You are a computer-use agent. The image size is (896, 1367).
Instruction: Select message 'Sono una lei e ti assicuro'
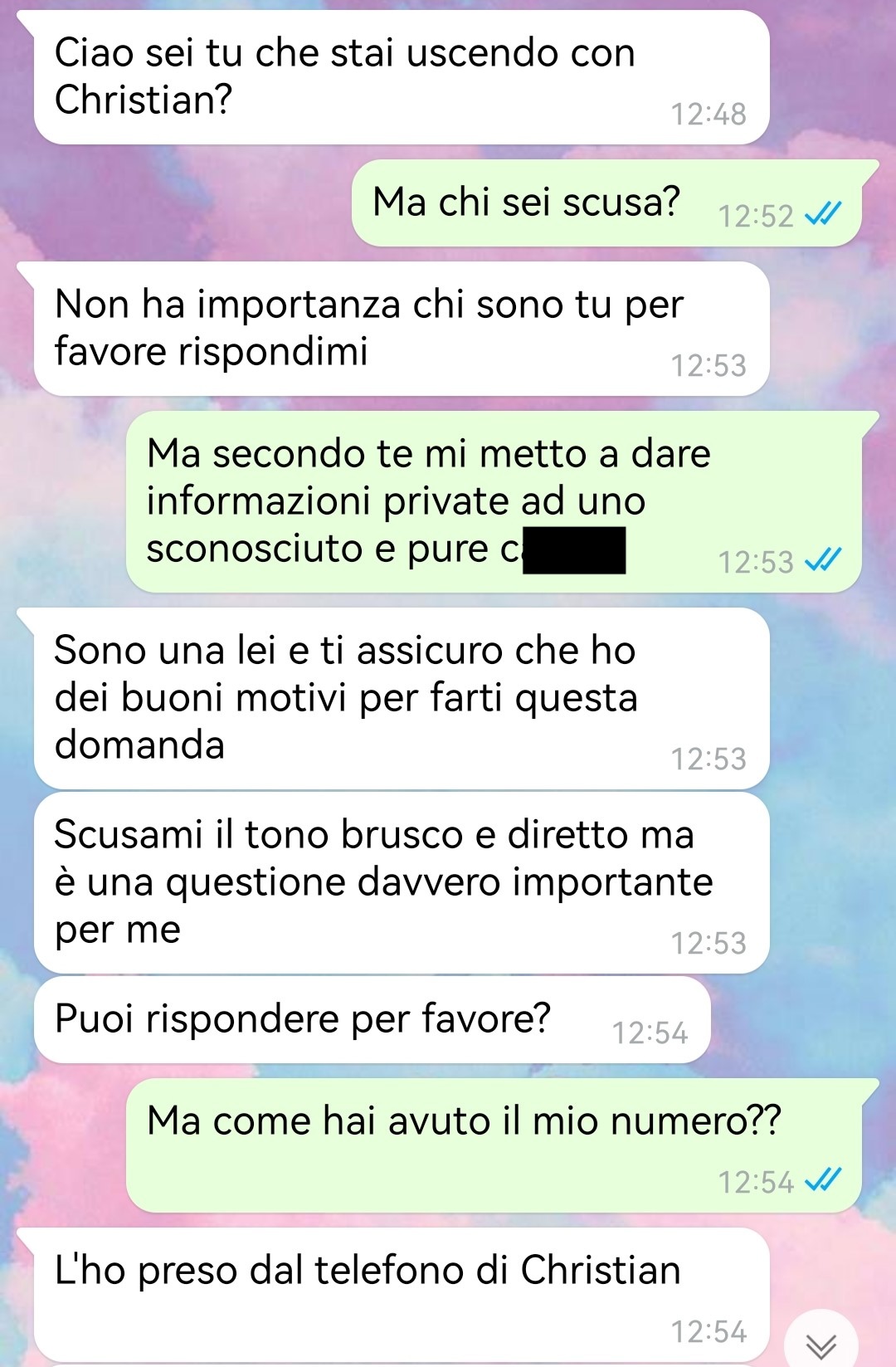(401, 698)
